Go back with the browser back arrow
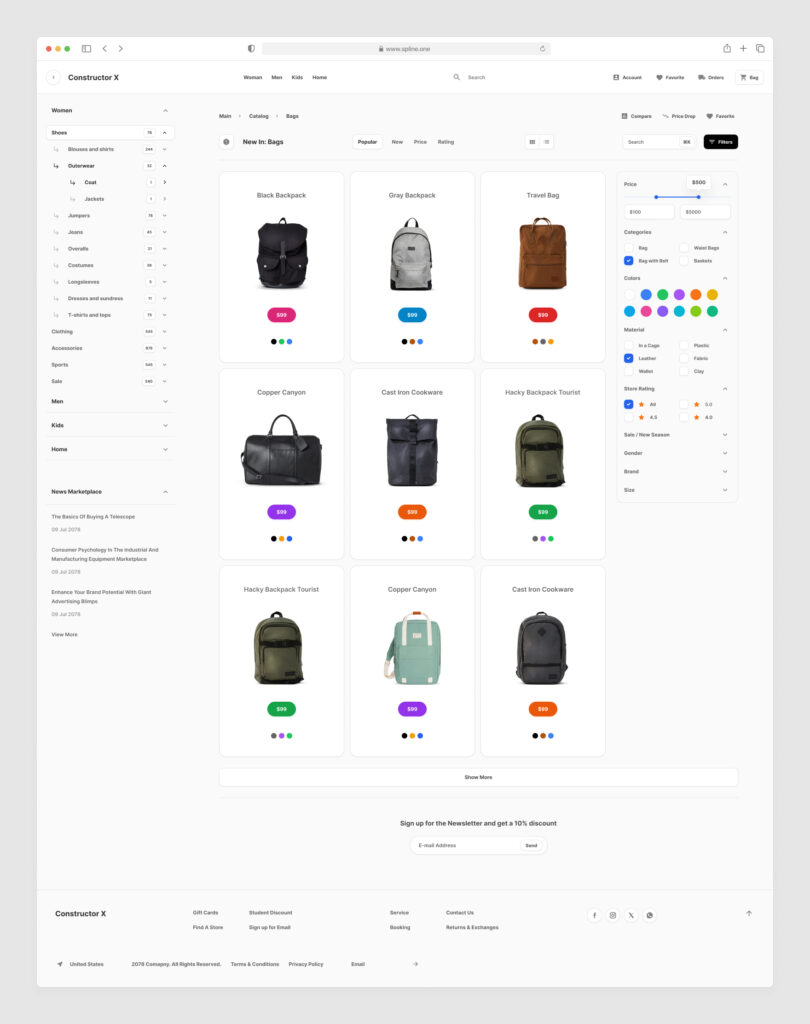The image size is (810, 1024). [x=105, y=48]
